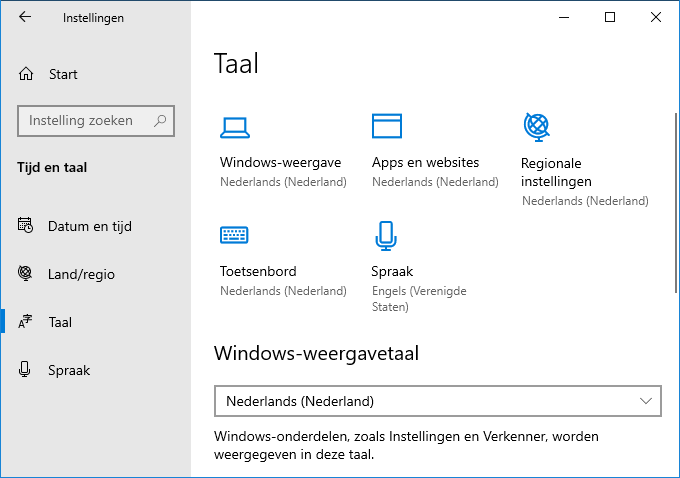Image resolution: width=680 pixels, height=478 pixels.
Task: Click the Datum en tijd calendar icon
Action: (x=25, y=225)
